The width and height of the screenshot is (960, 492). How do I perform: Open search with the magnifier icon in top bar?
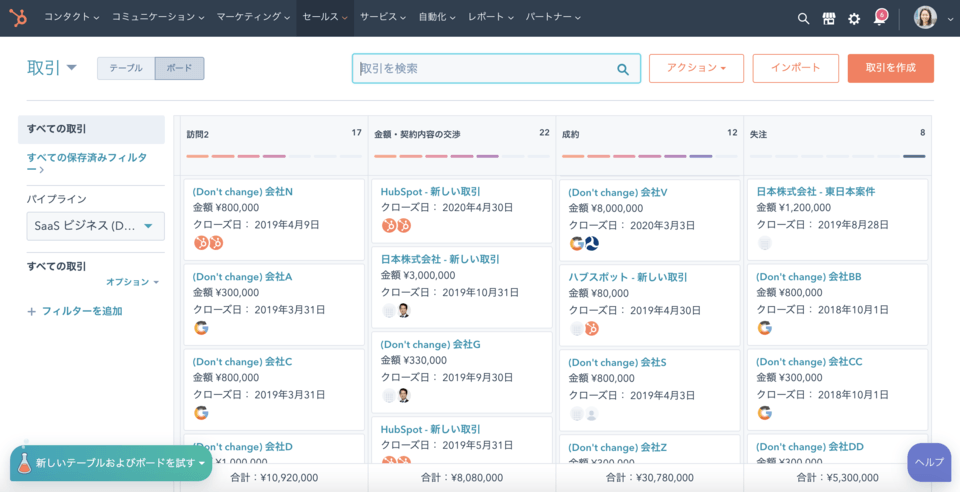tap(803, 18)
